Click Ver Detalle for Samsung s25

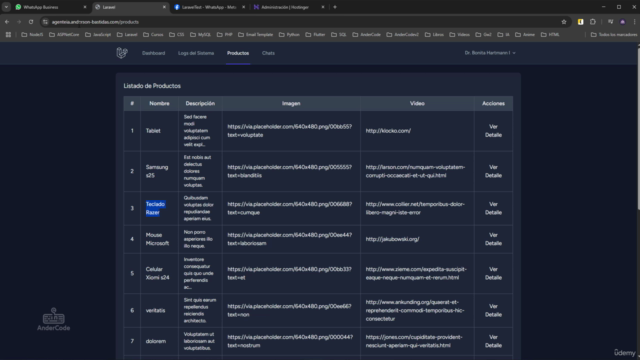(x=493, y=171)
